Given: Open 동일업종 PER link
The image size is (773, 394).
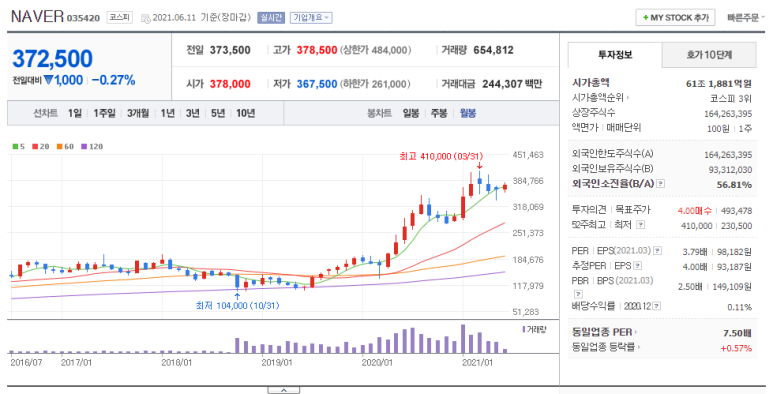Looking at the screenshot, I should [x=604, y=332].
